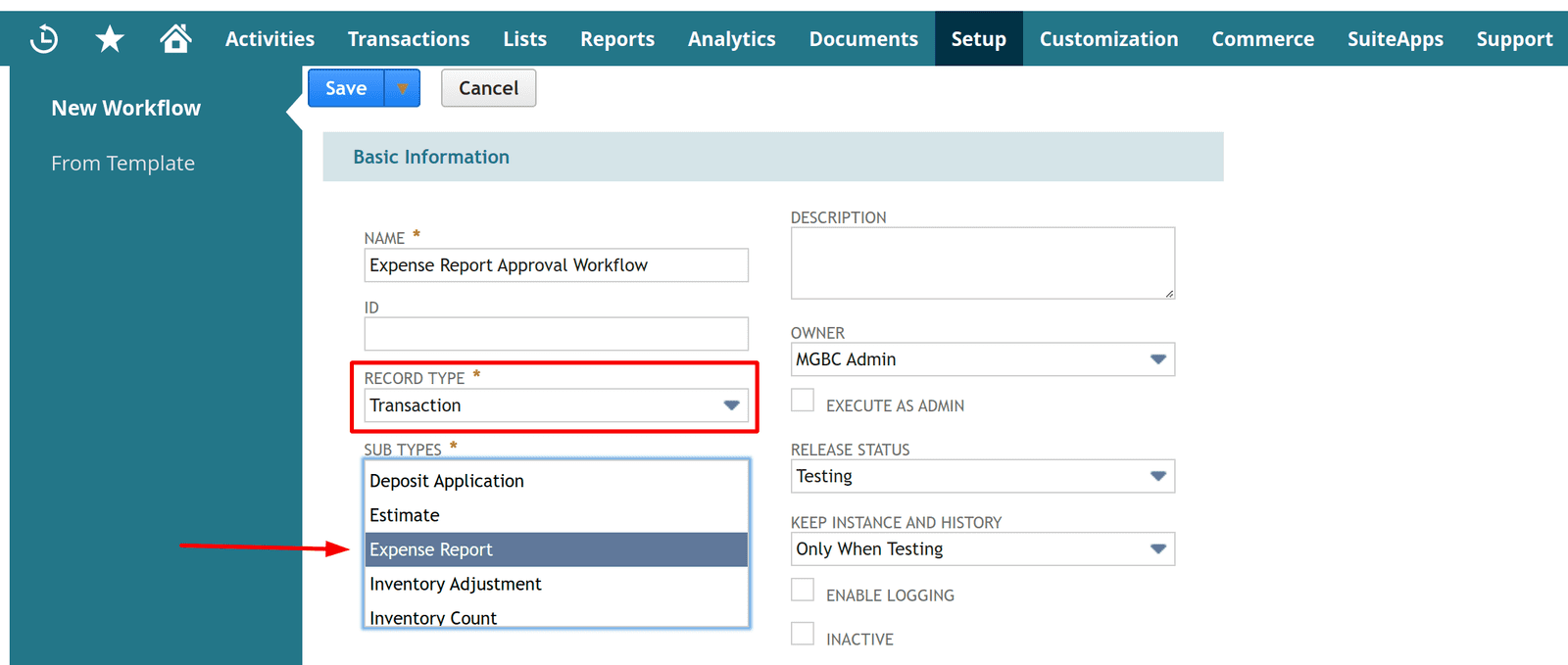This screenshot has width=1568, height=665.
Task: Open the Lists menu
Action: [525, 39]
